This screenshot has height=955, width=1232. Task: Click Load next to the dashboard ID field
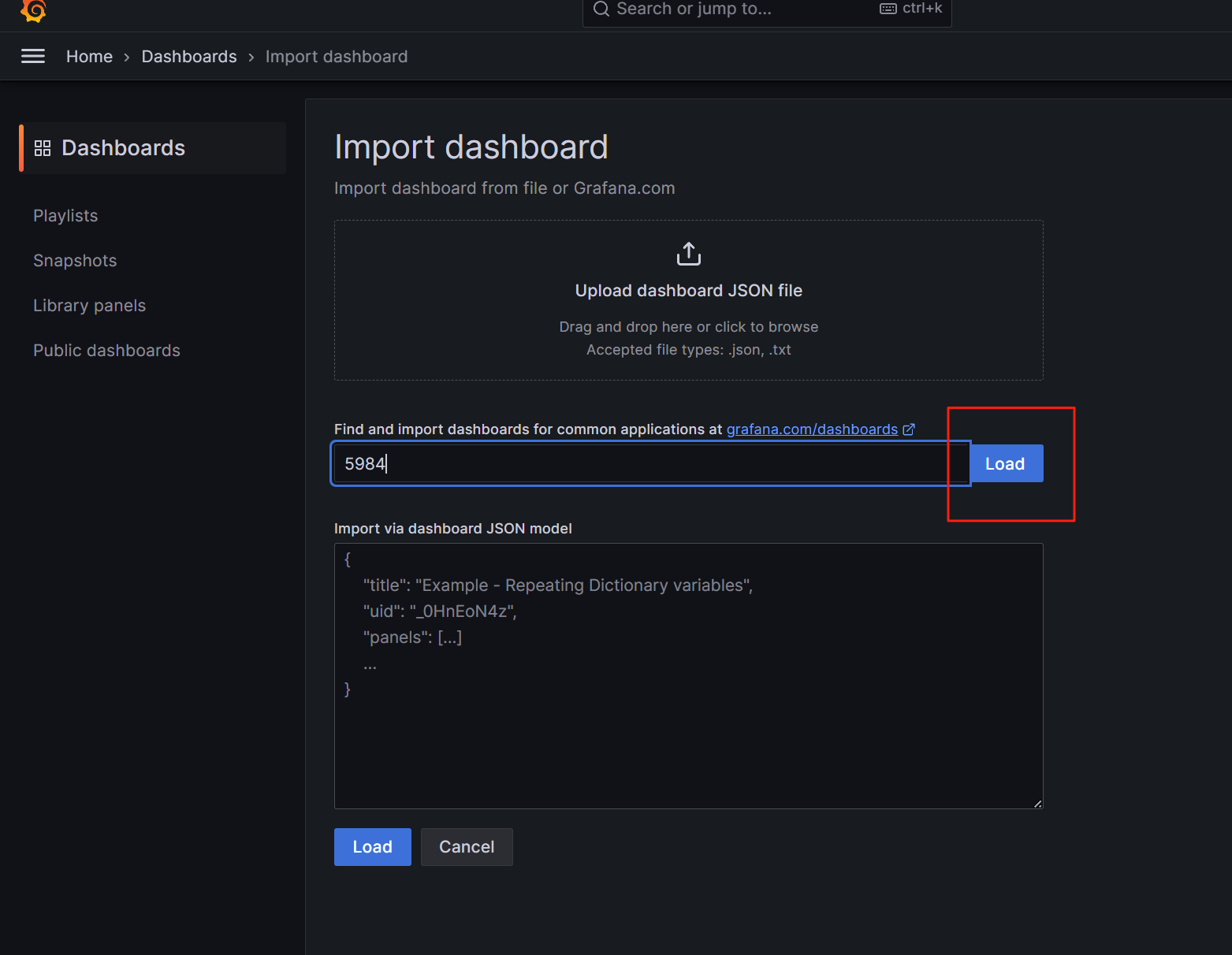click(1005, 463)
